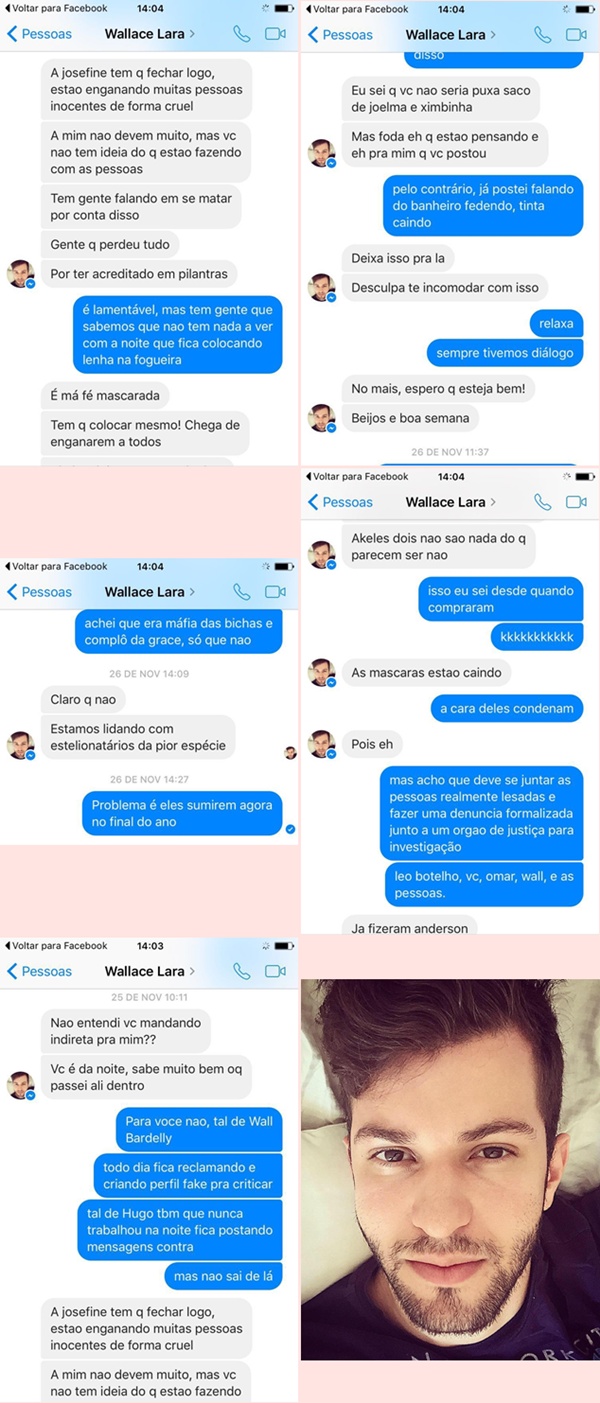Tap avatar beside 'Vc é da noite' message
Viewport: 600px width, 1403px height.
click(x=21, y=1085)
